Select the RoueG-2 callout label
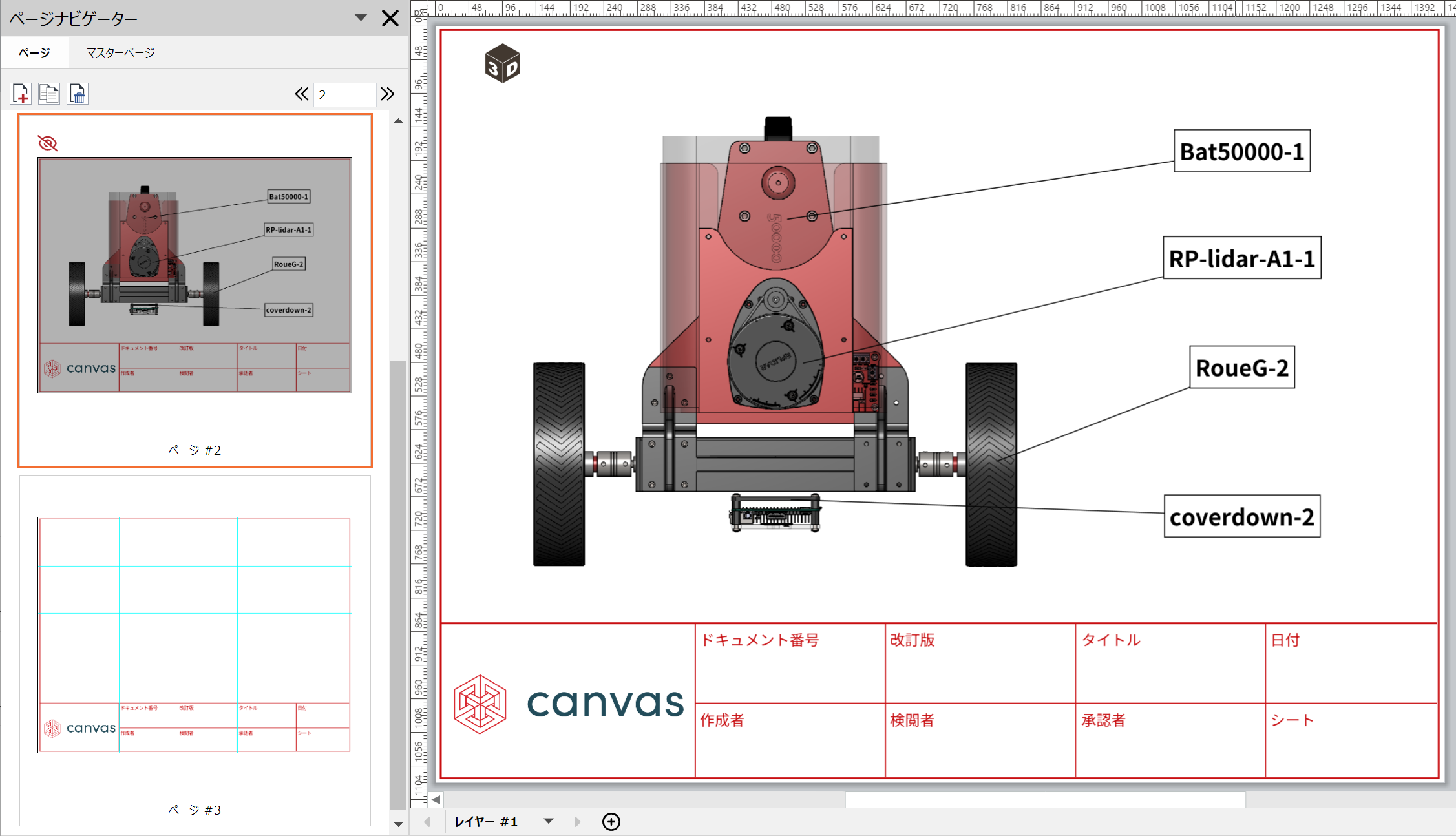The width and height of the screenshot is (1456, 836). click(x=1242, y=368)
